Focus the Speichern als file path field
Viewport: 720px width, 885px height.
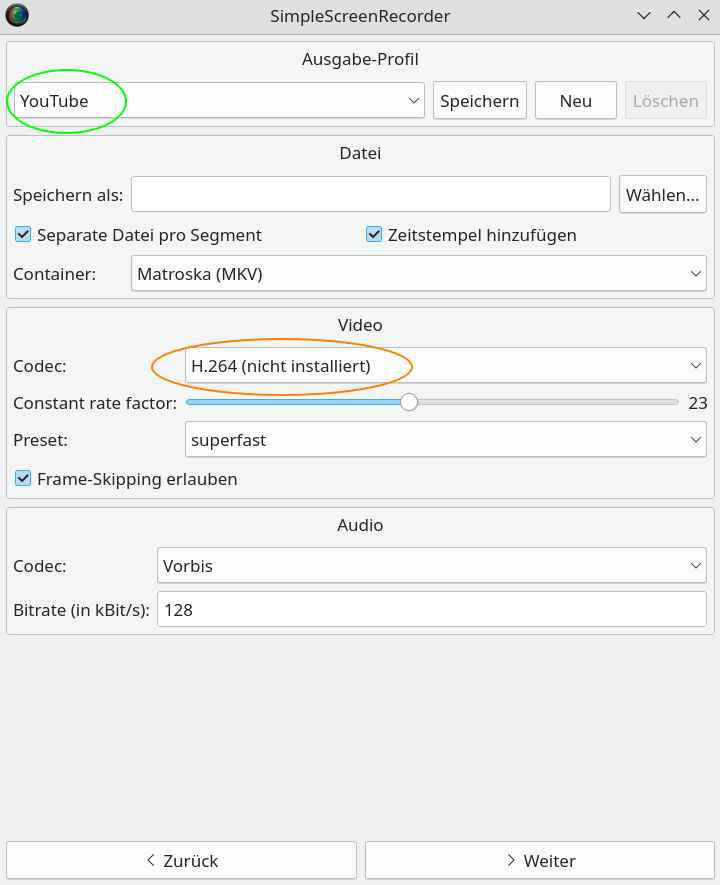(371, 194)
